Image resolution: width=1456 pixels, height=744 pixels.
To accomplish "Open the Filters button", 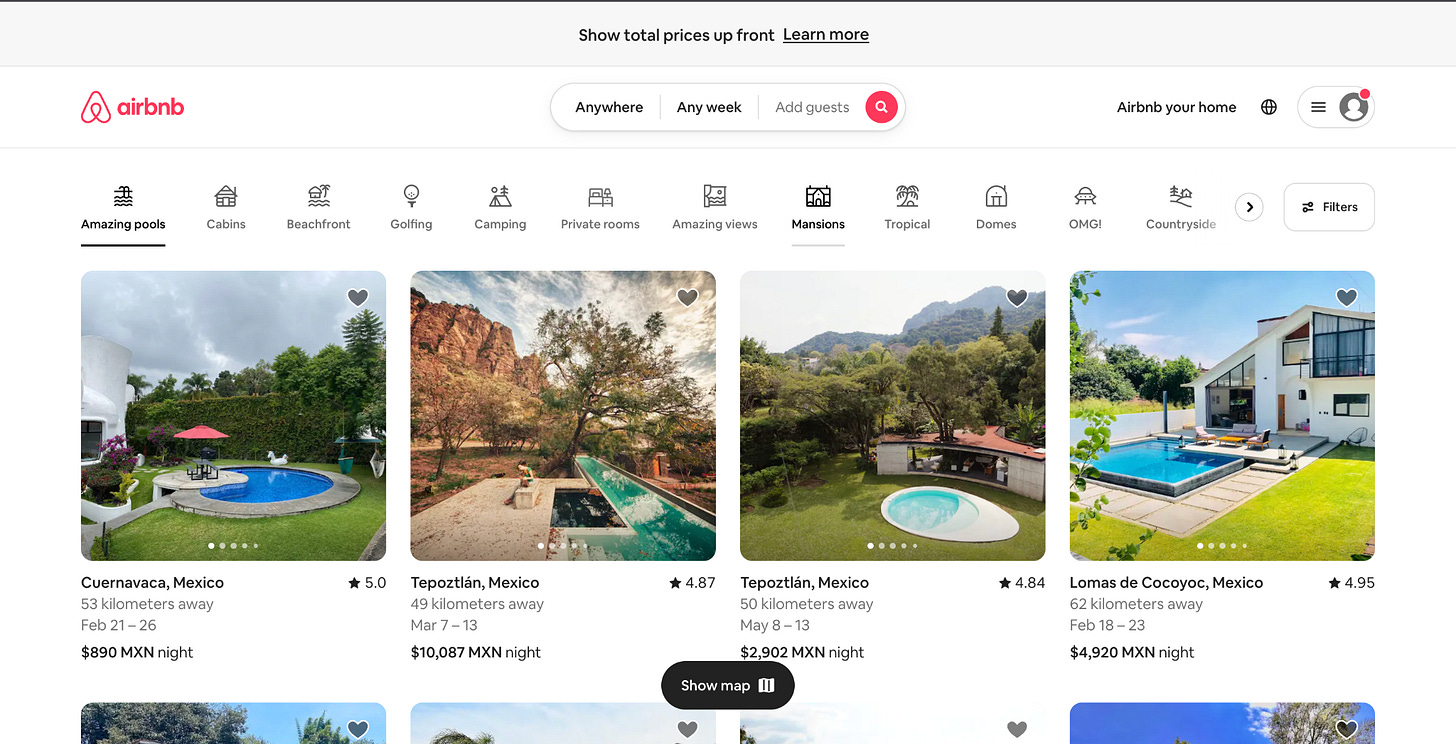I will click(1329, 207).
